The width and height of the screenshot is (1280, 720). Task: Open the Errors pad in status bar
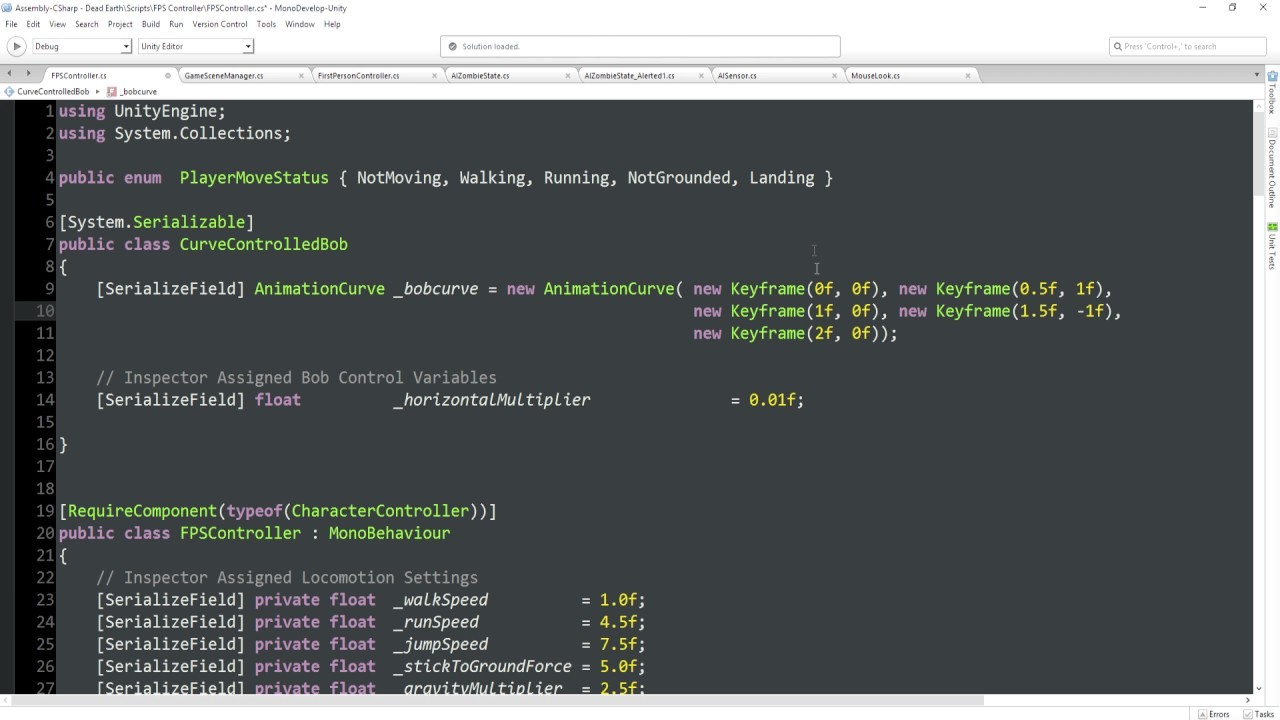click(x=1213, y=714)
